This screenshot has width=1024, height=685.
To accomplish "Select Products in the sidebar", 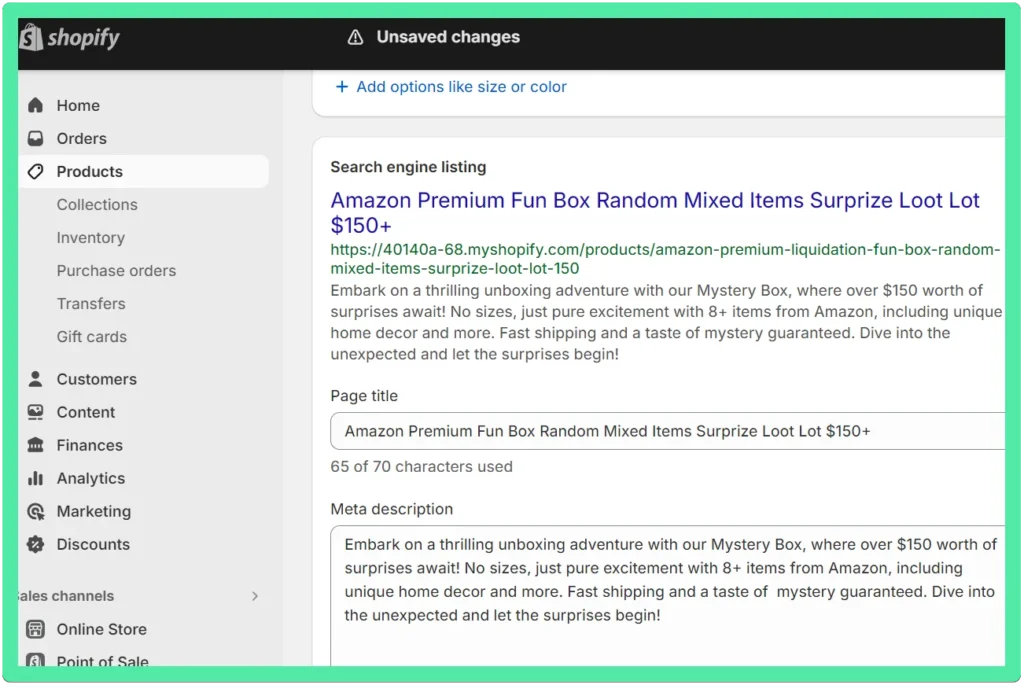I will [x=144, y=172].
